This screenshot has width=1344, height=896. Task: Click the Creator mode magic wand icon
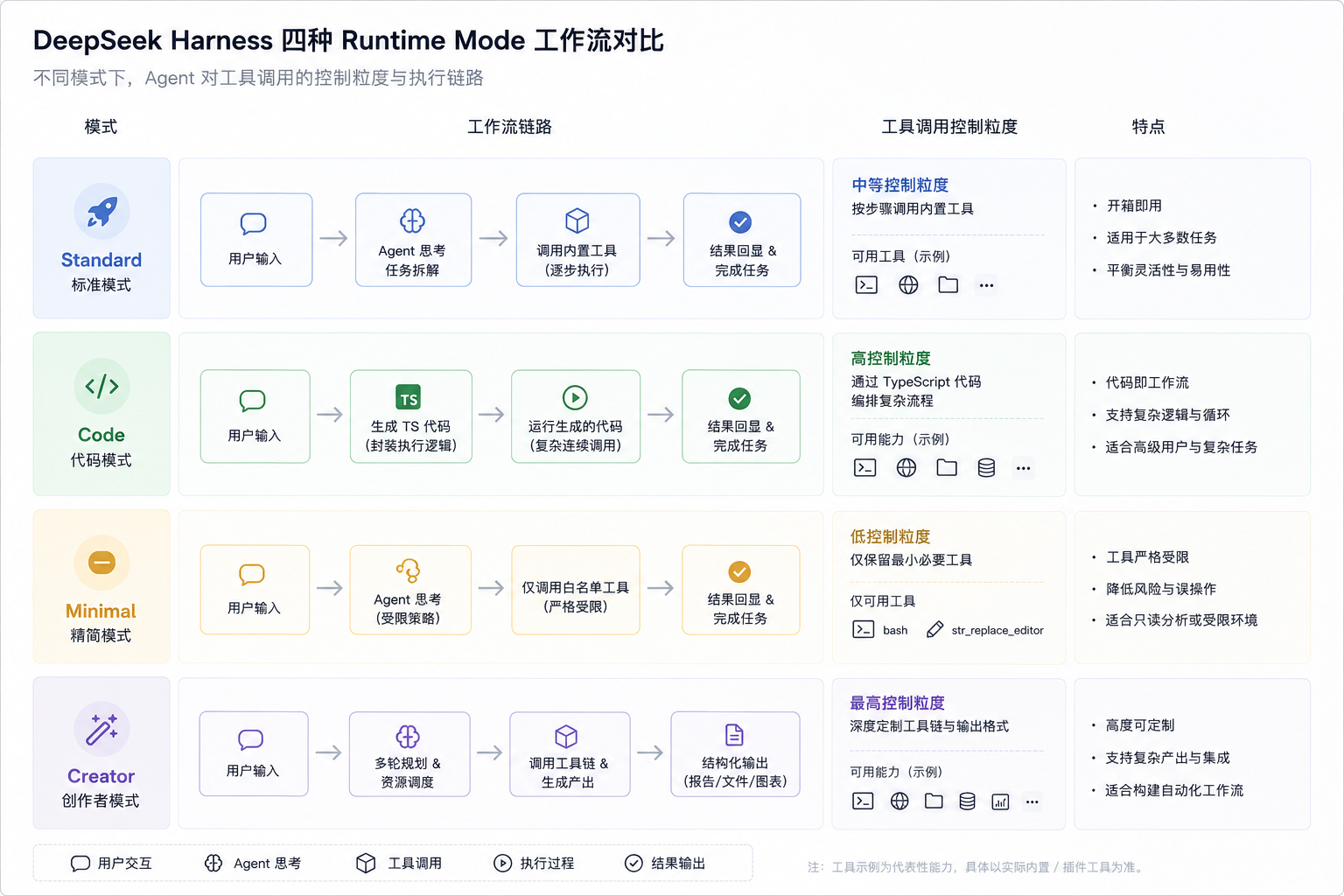pos(101,729)
